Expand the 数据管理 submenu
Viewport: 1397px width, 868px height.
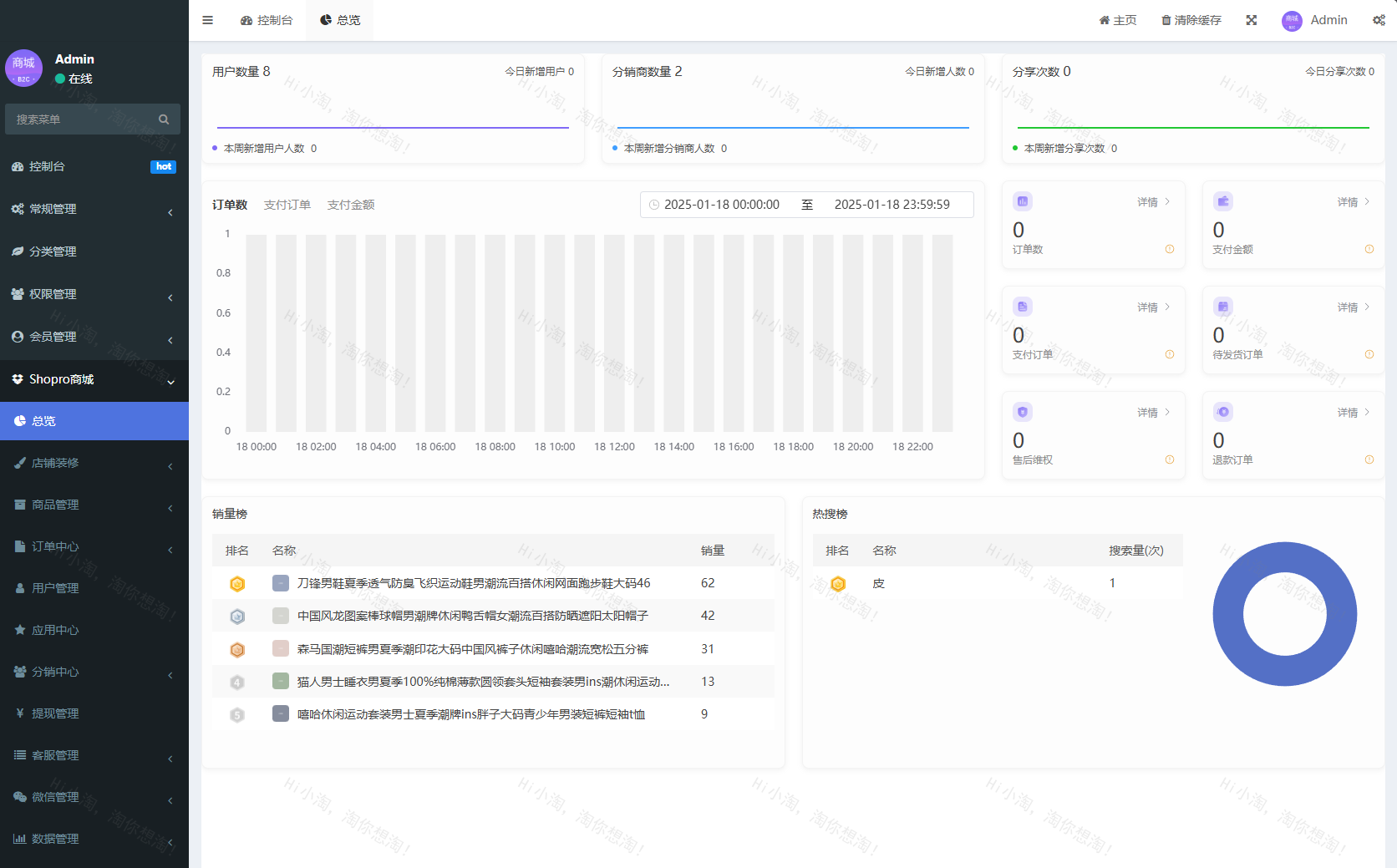point(94,839)
